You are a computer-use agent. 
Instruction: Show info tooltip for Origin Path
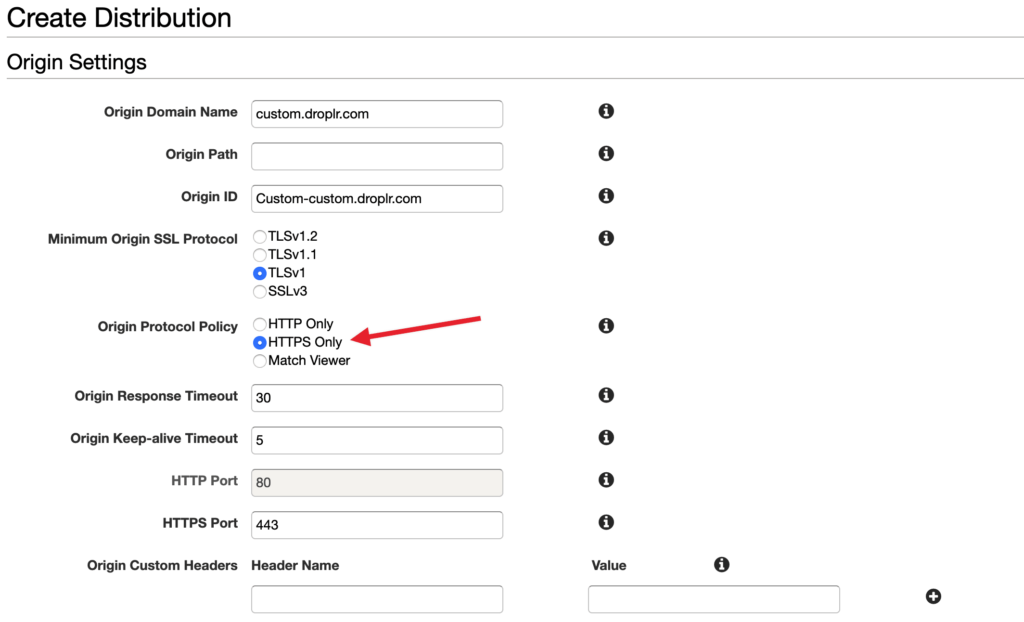coord(606,154)
